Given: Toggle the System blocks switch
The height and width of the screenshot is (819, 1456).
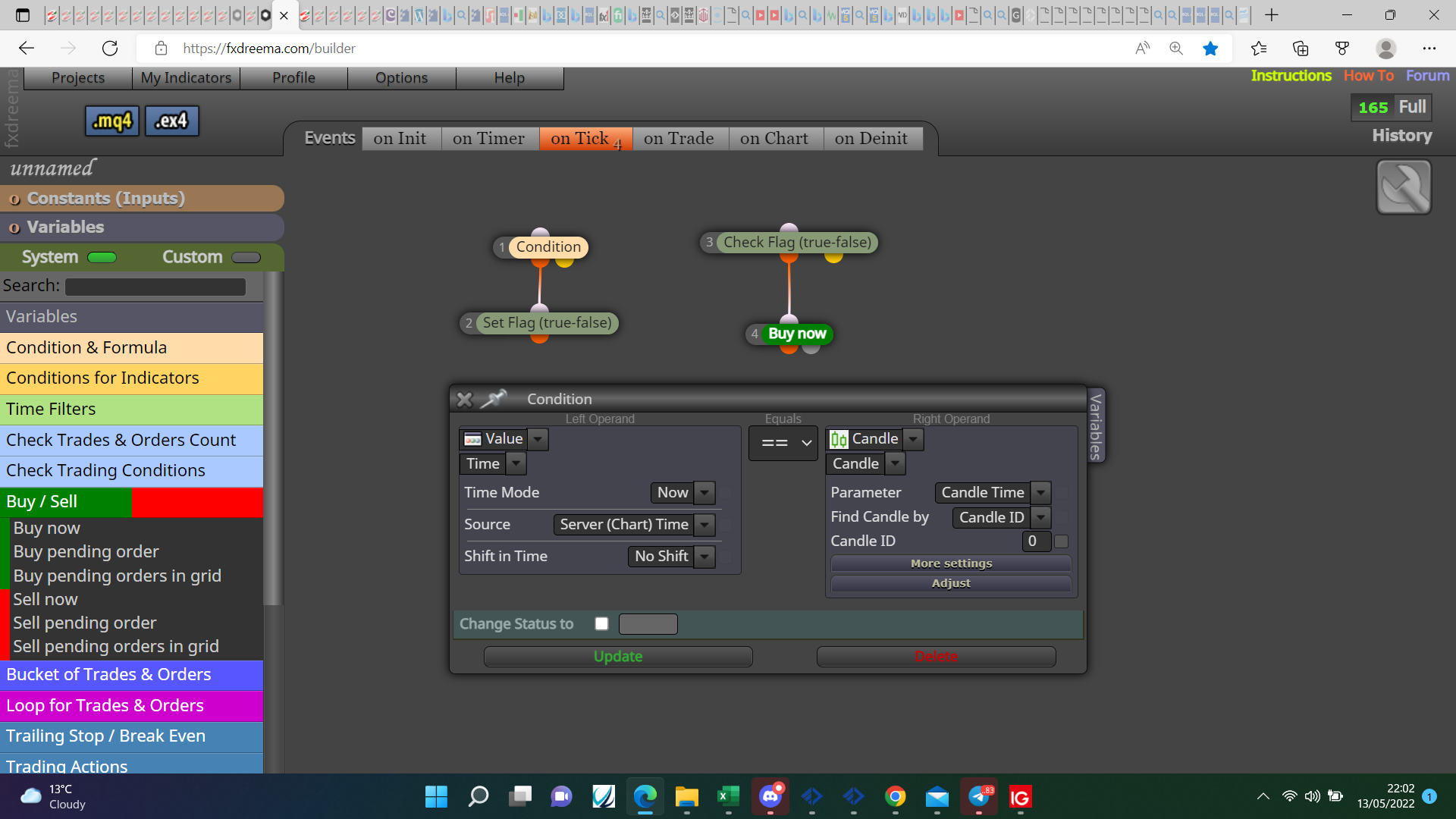Looking at the screenshot, I should coord(102,257).
